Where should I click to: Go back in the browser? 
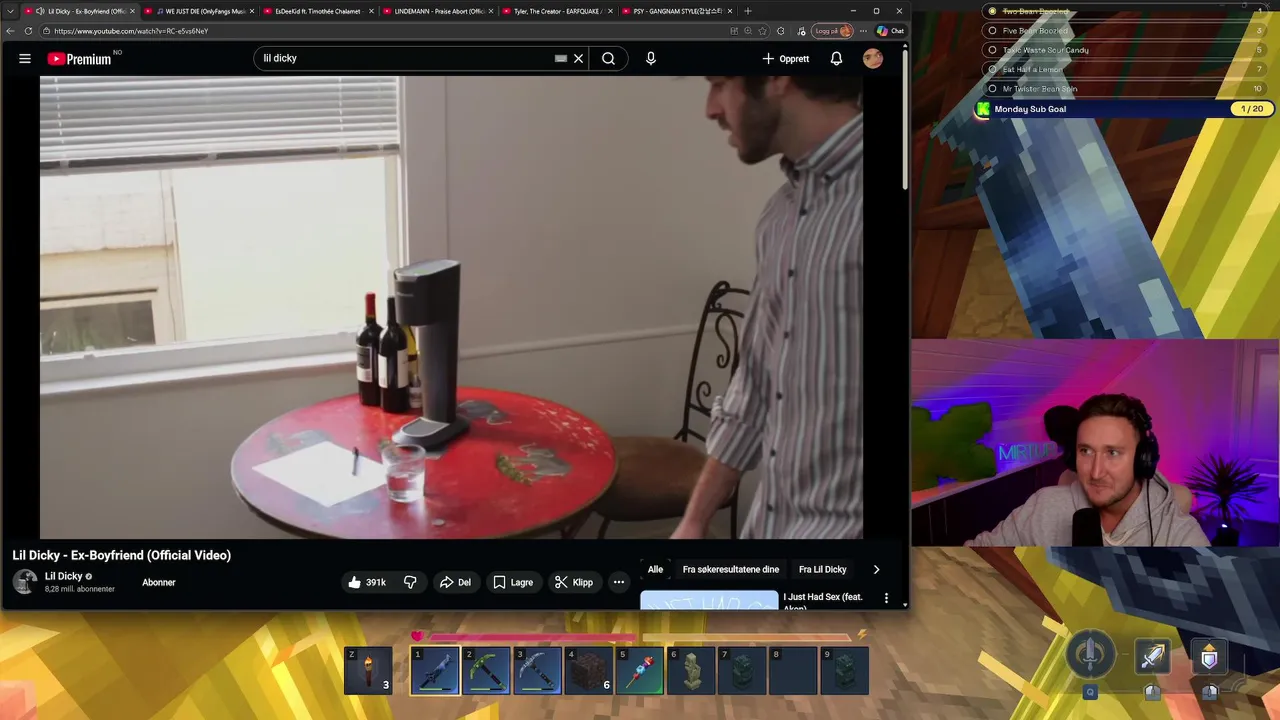10,31
